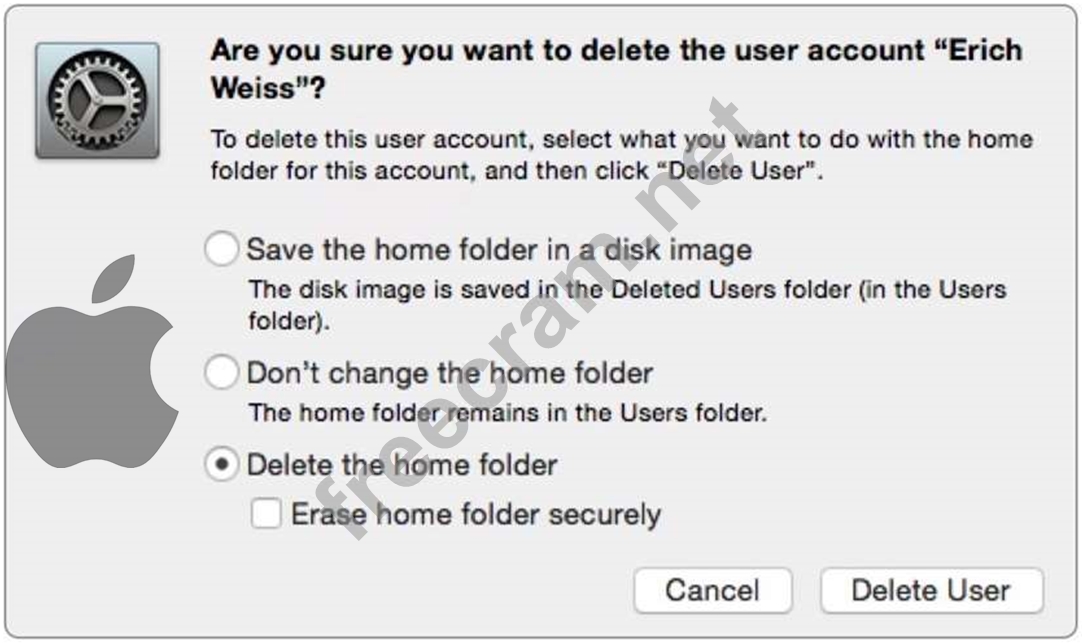Confirm with the Delete User button
The width and height of the screenshot is (1082, 643).
(930, 590)
